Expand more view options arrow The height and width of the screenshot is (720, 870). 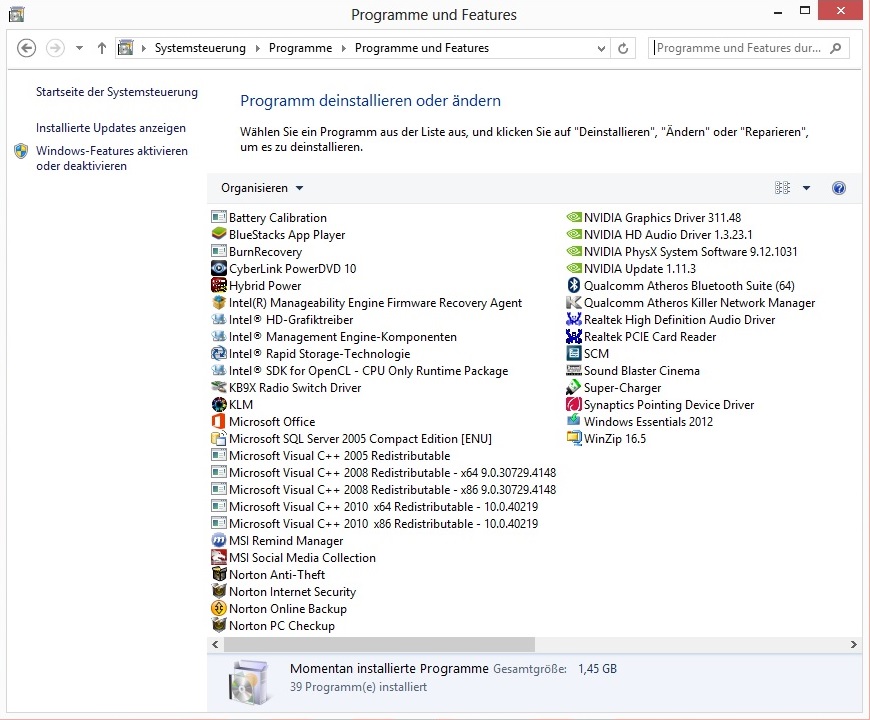click(x=806, y=188)
